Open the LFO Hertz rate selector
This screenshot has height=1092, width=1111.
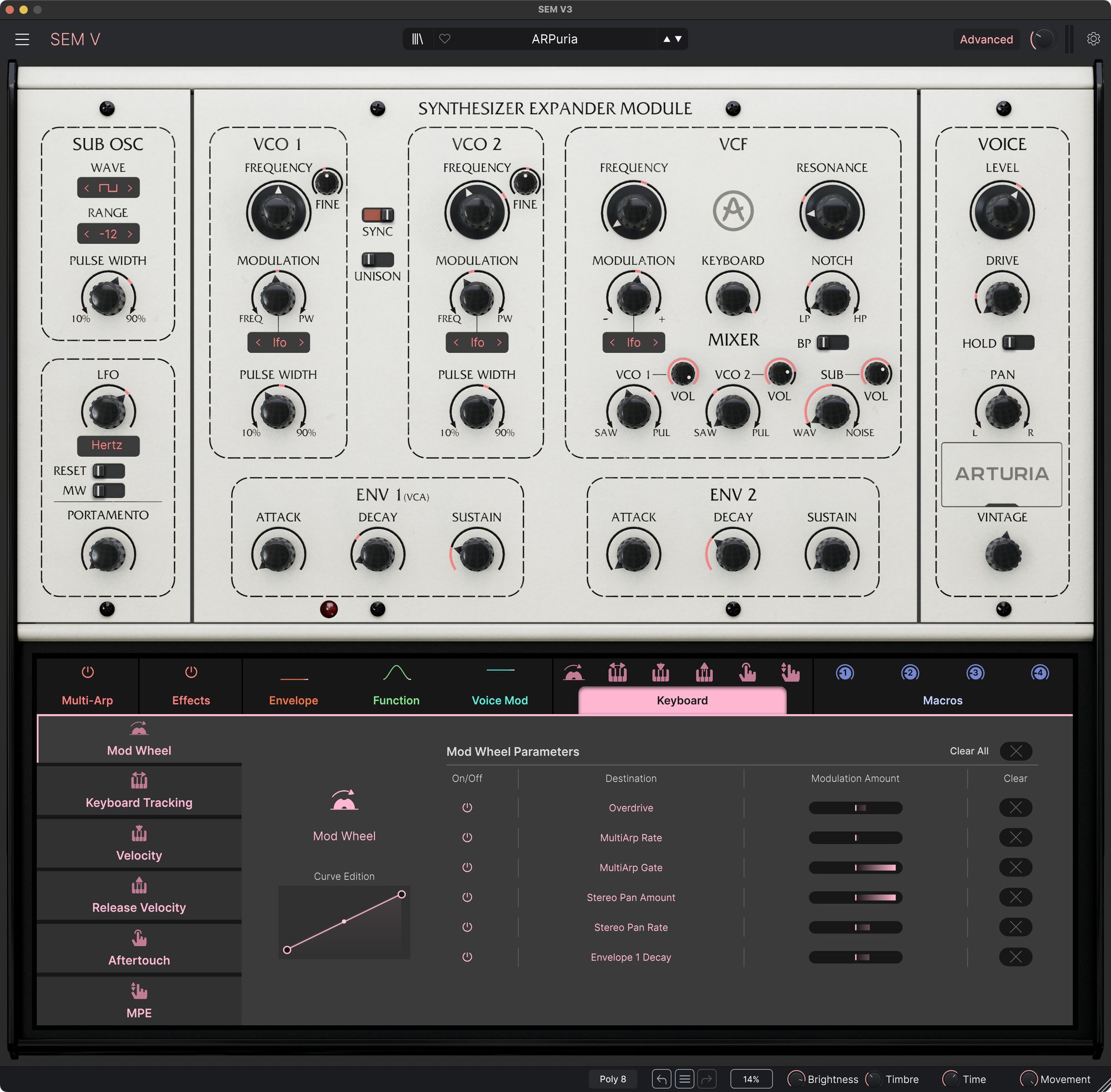(107, 445)
